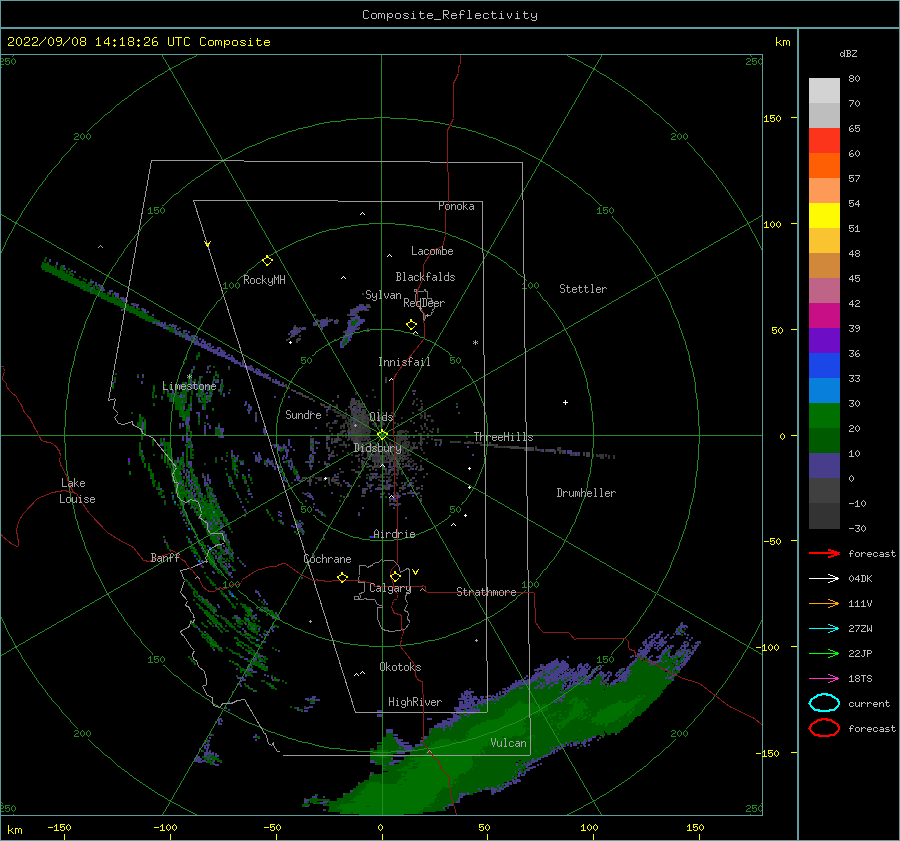Select the 80 dBZ color swatch

point(824,90)
